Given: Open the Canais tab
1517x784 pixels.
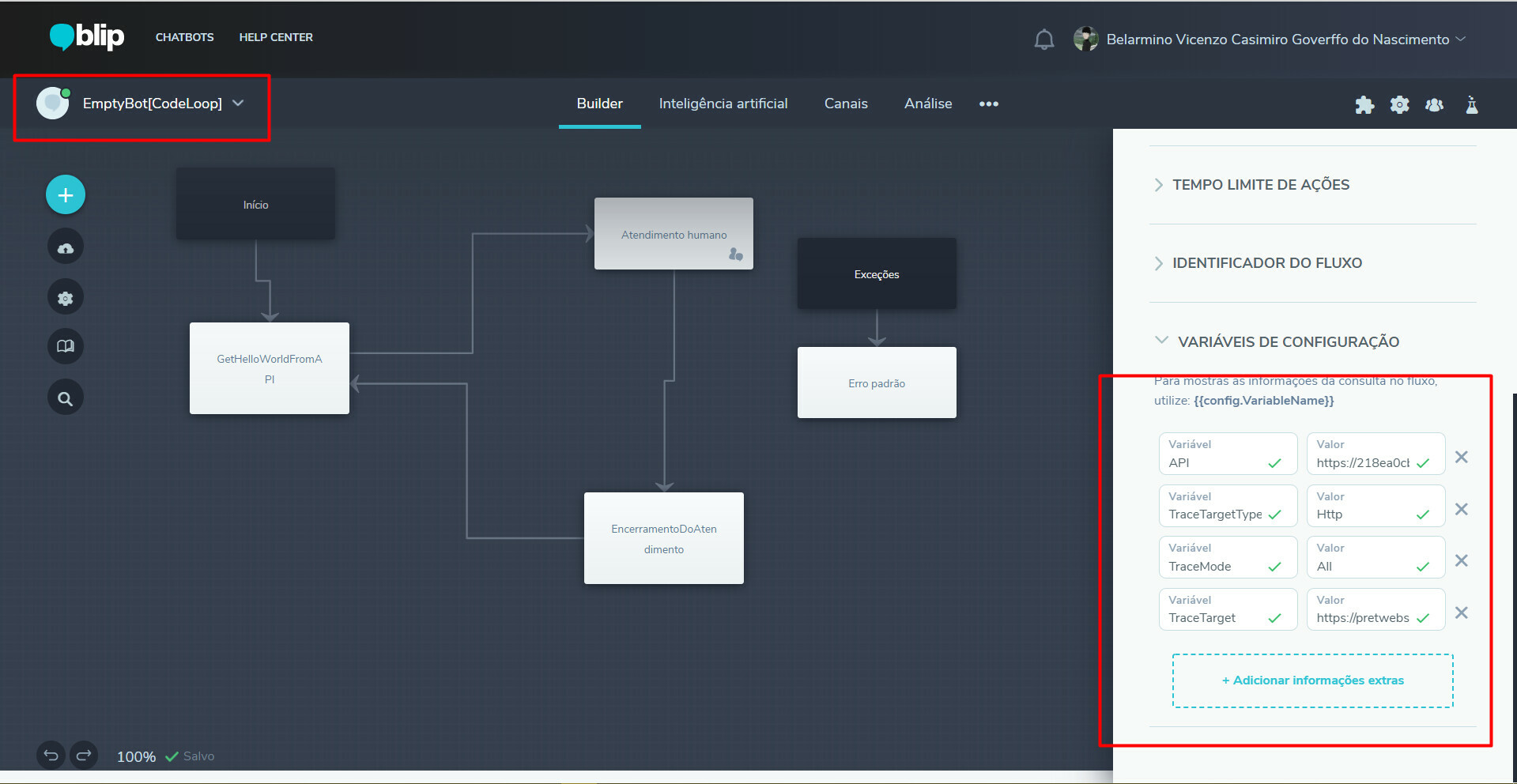Looking at the screenshot, I should (846, 104).
